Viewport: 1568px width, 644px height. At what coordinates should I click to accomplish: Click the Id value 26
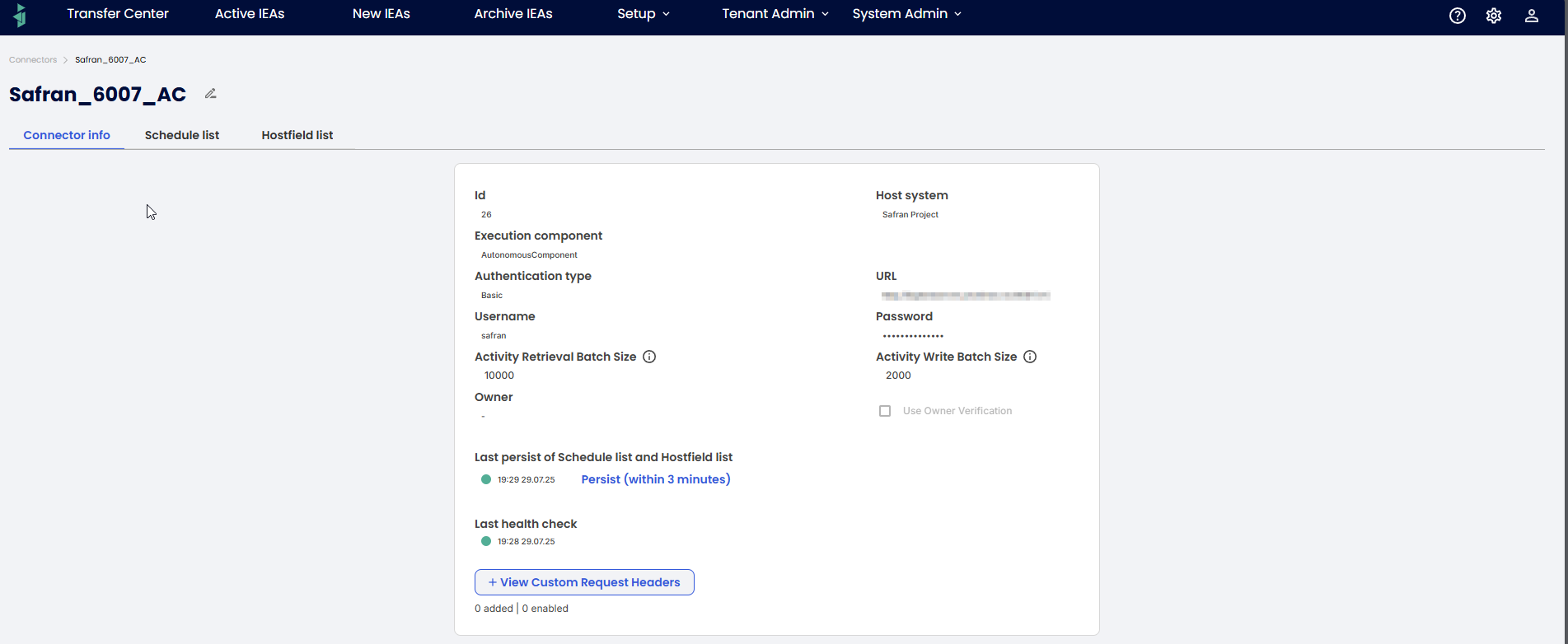coord(486,215)
